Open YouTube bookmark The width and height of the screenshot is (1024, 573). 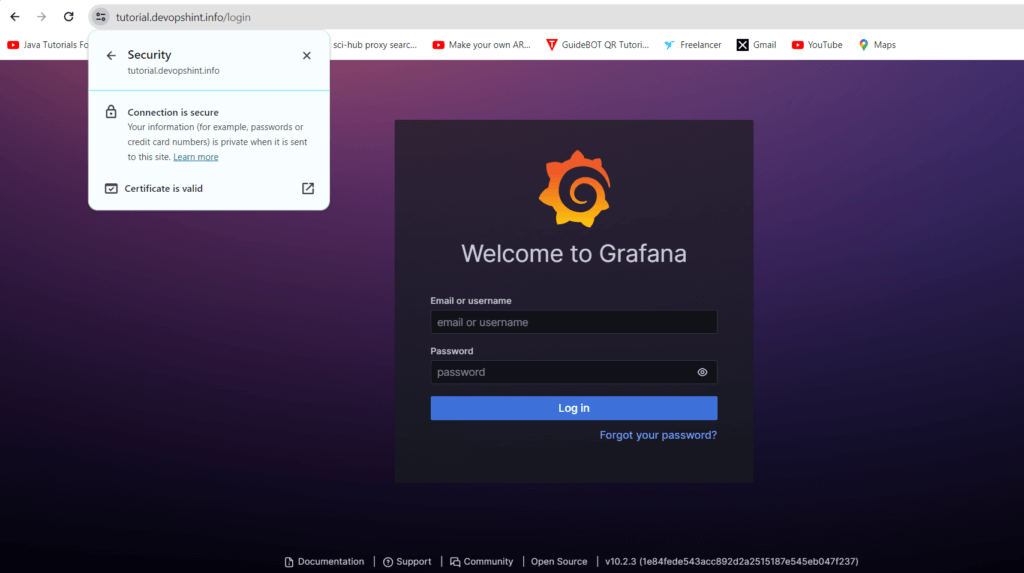[817, 45]
